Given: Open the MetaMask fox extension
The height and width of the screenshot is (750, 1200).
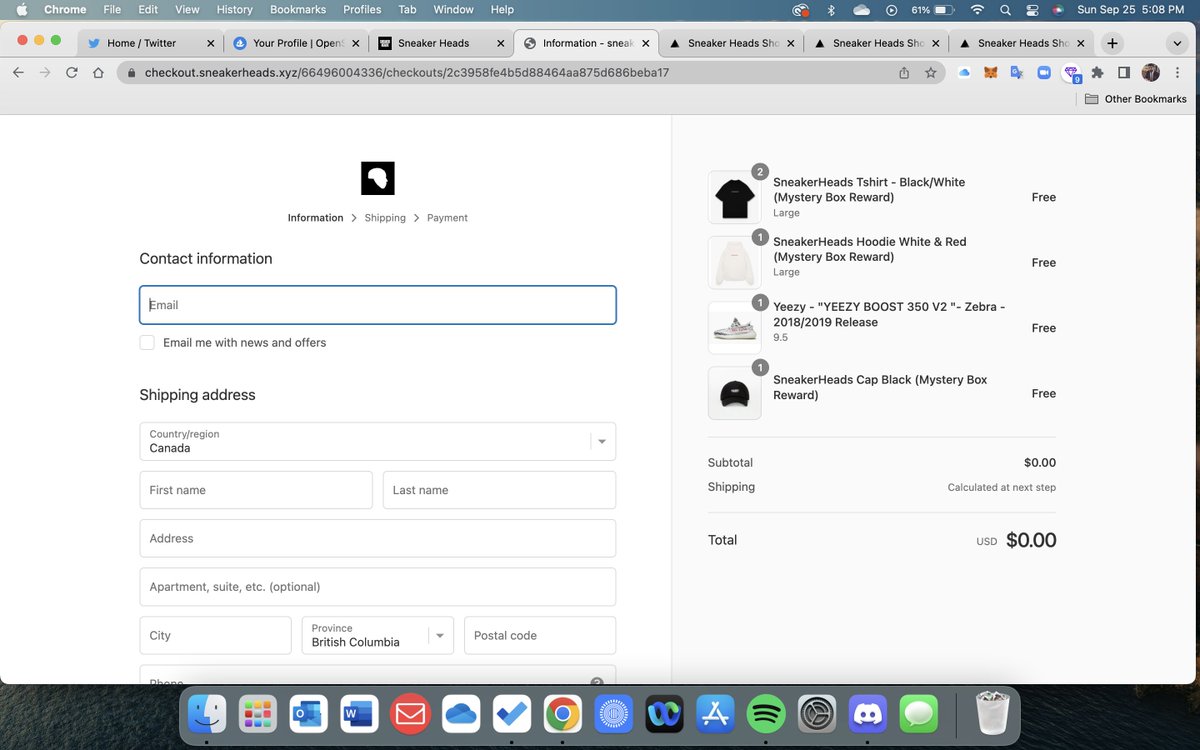Looking at the screenshot, I should point(990,73).
